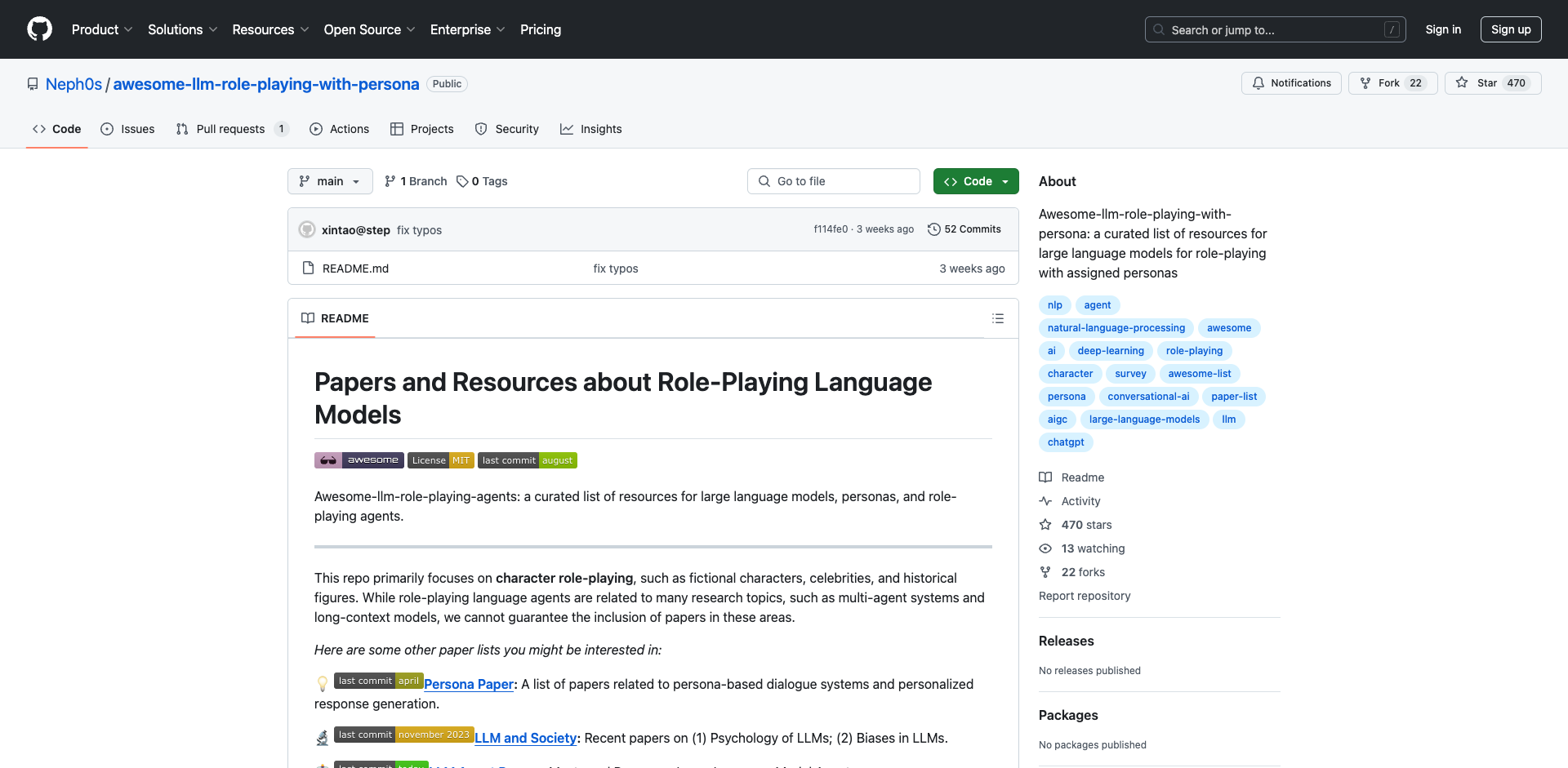This screenshot has height=768, width=1568.
Task: Click the last commit august badge
Action: point(528,460)
